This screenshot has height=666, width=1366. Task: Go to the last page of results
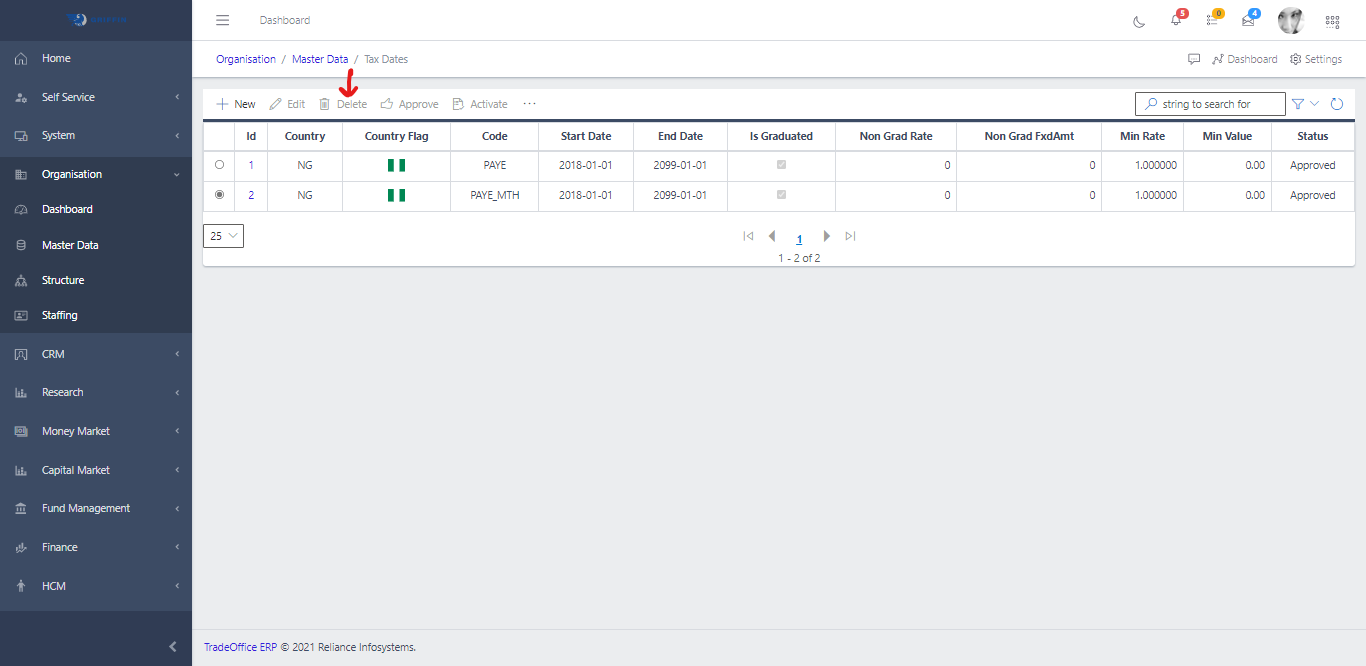(850, 236)
